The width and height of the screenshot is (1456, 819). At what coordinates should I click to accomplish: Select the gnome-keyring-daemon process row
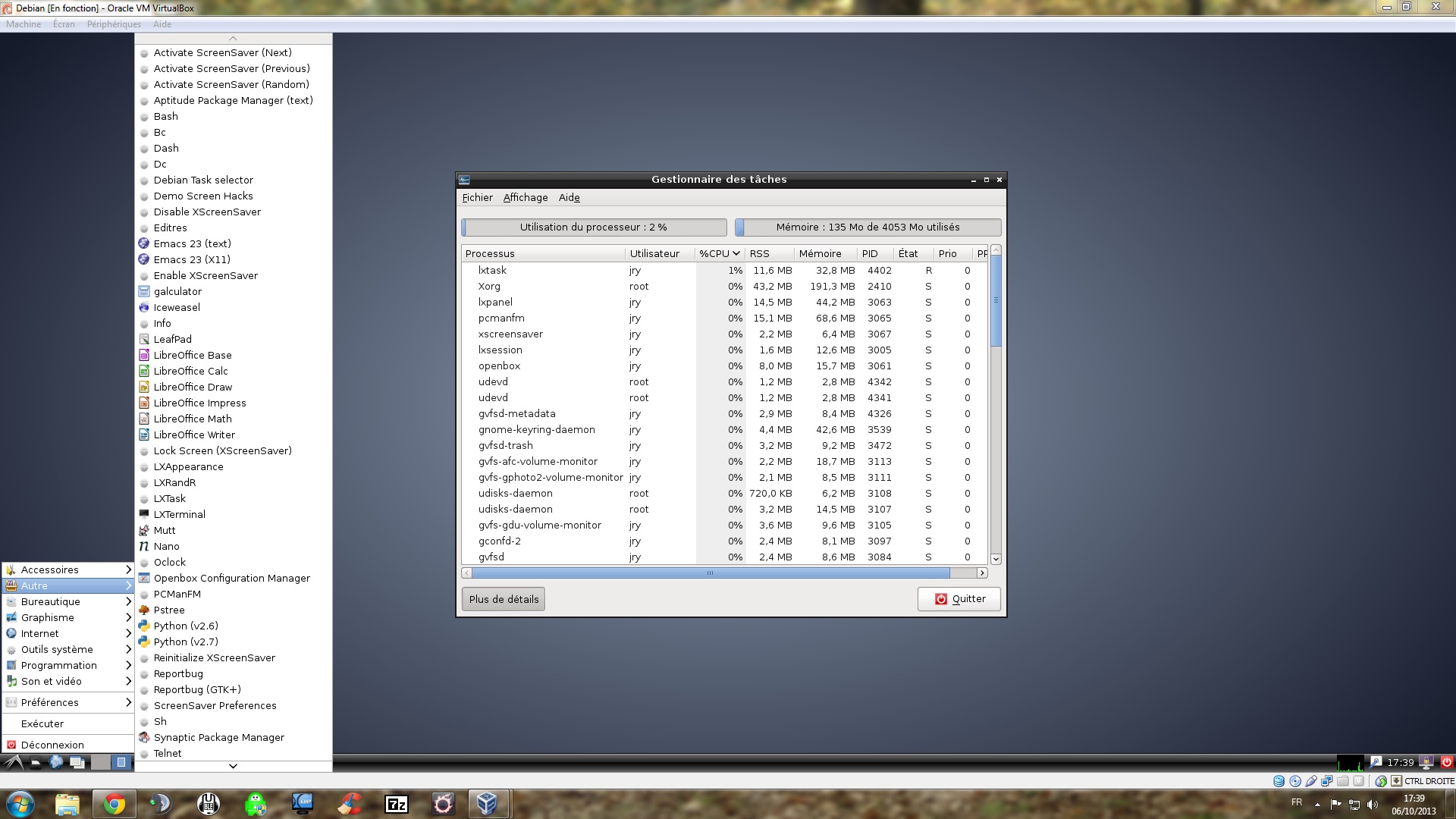coord(724,429)
